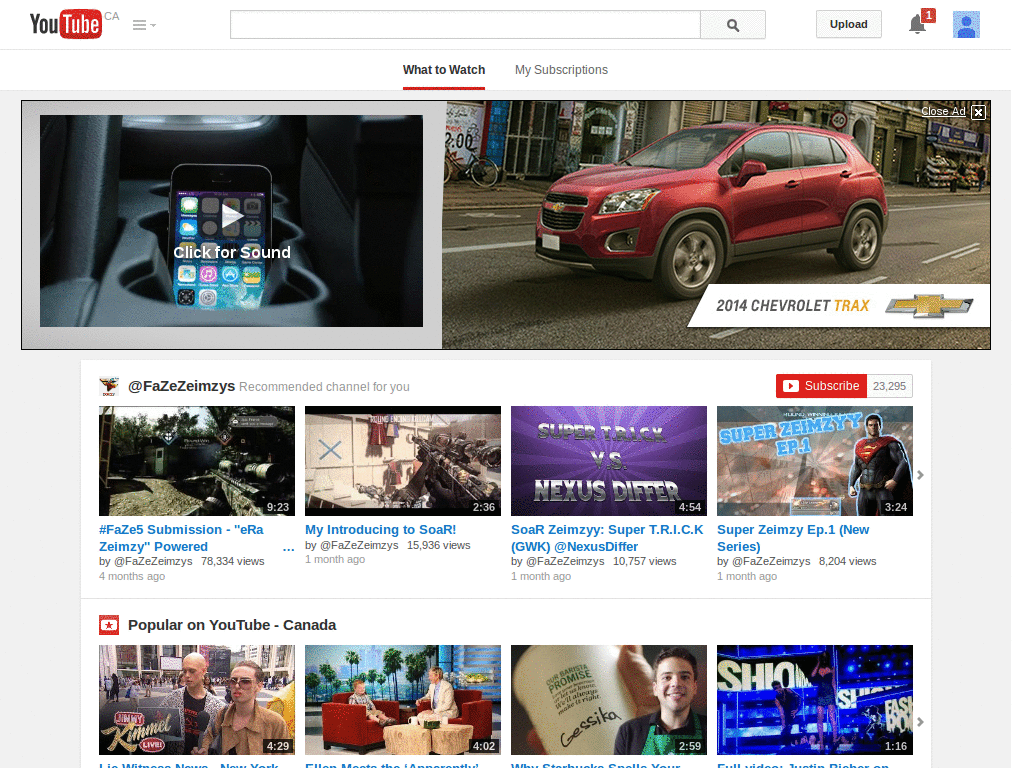Open the menu dots beside FaZe5 Submission video
The image size is (1024, 768).
pos(289,549)
